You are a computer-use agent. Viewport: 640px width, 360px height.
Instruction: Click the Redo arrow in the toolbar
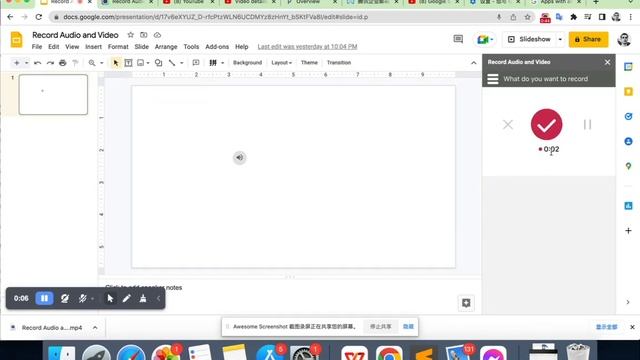50,63
